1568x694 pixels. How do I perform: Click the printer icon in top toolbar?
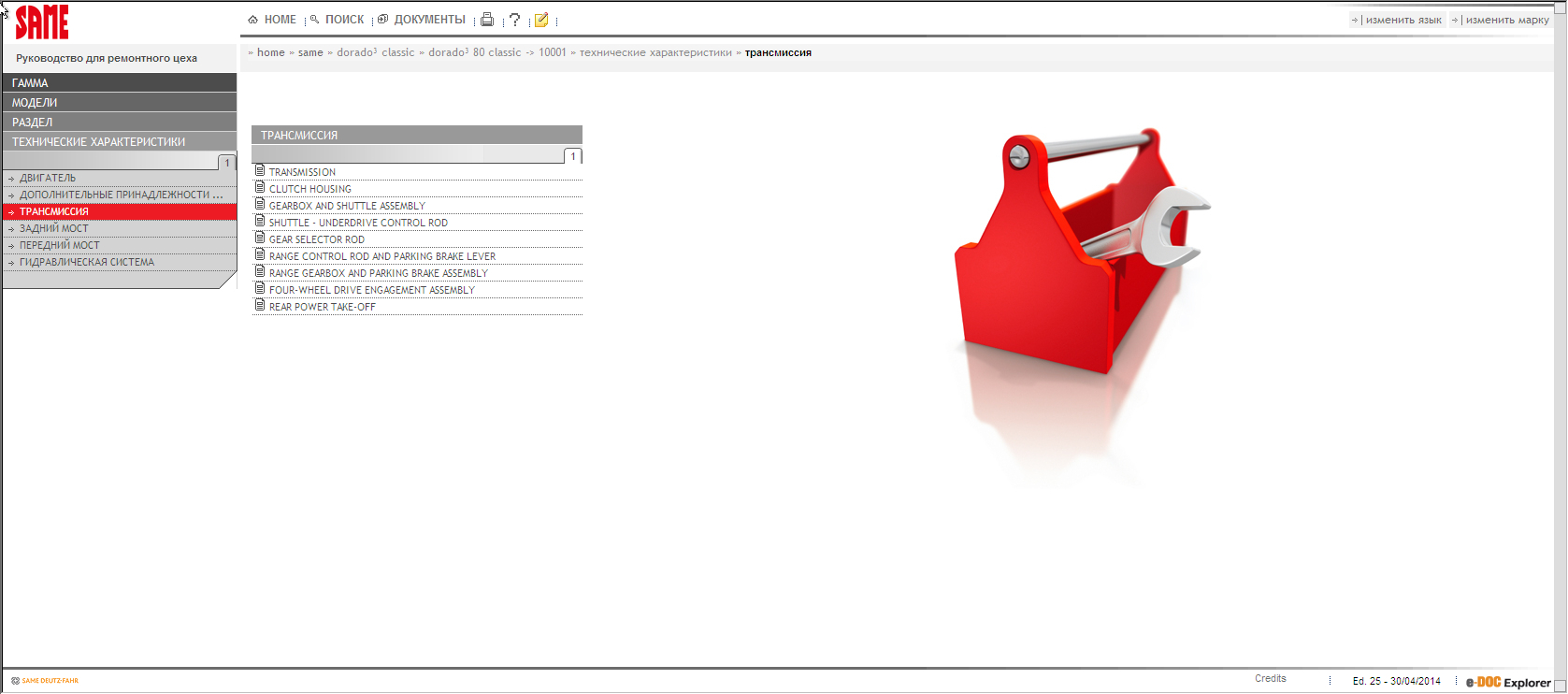486,20
